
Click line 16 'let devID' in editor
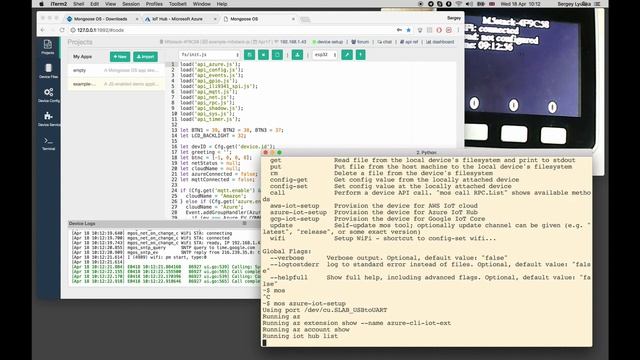click(x=227, y=147)
